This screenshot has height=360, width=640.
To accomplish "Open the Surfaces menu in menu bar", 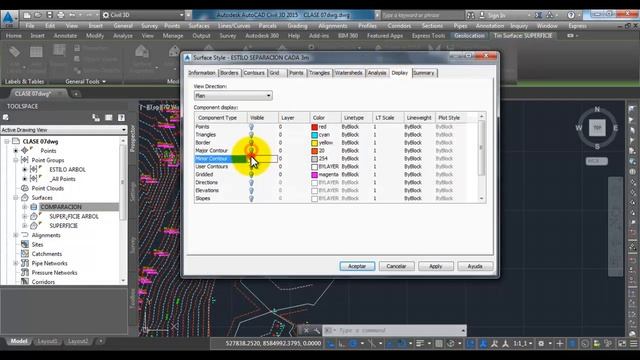I will [199, 26].
